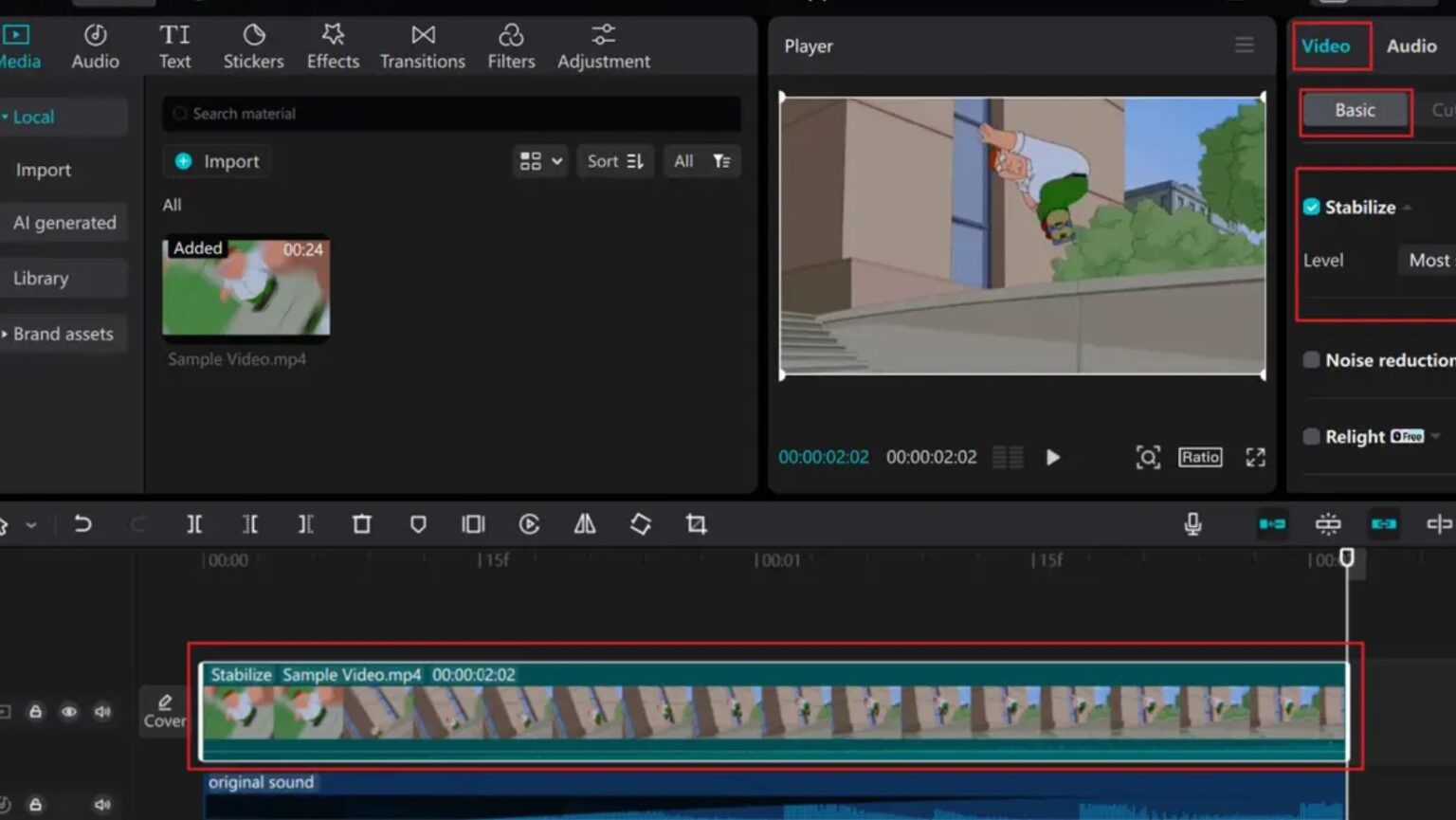The height and width of the screenshot is (820, 1456).
Task: Click the Import button
Action: 216,161
